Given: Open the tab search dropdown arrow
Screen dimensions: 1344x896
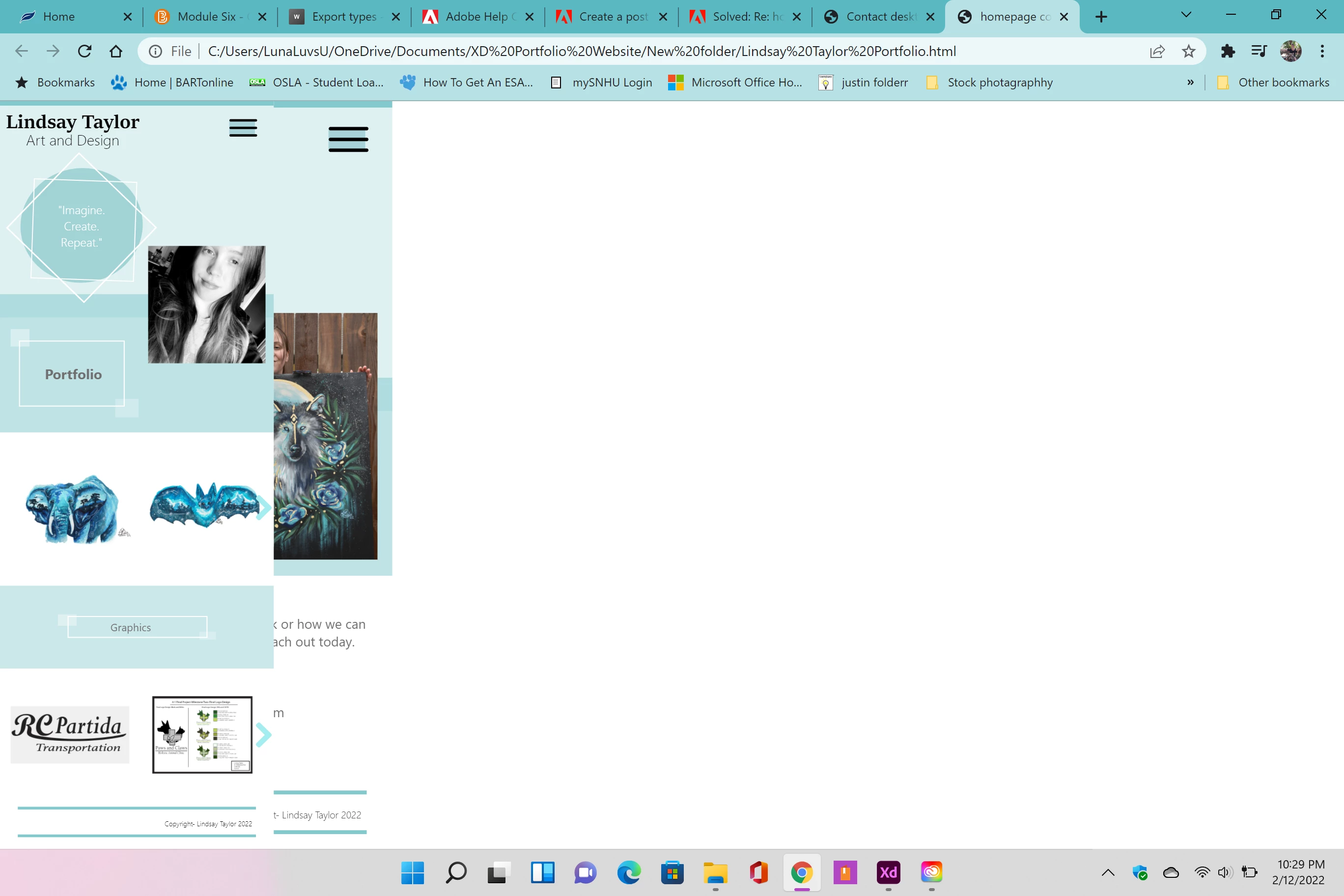Looking at the screenshot, I should (1186, 15).
